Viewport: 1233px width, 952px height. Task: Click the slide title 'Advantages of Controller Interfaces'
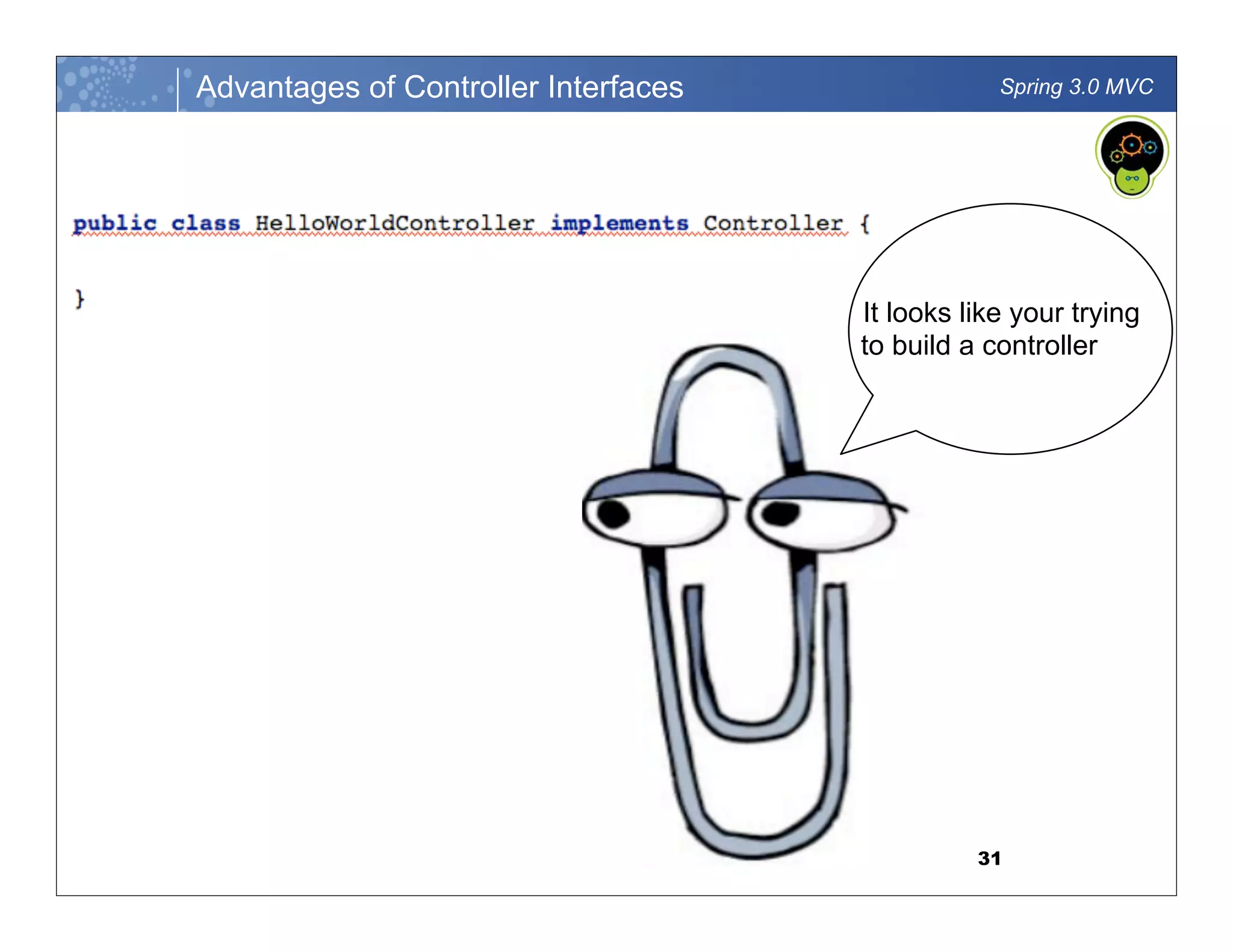(x=439, y=87)
